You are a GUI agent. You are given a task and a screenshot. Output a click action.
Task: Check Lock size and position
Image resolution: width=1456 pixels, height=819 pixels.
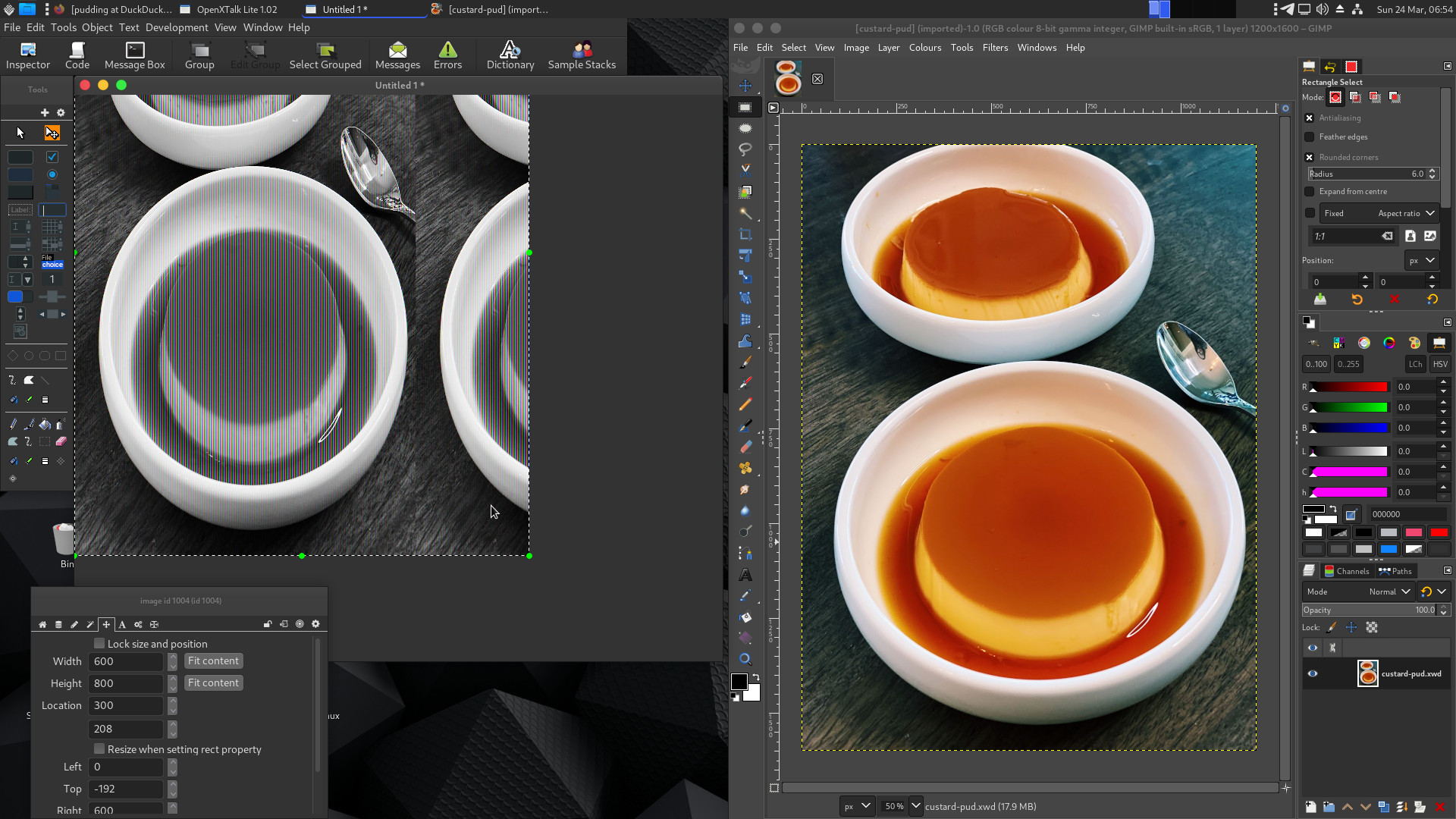pos(99,643)
